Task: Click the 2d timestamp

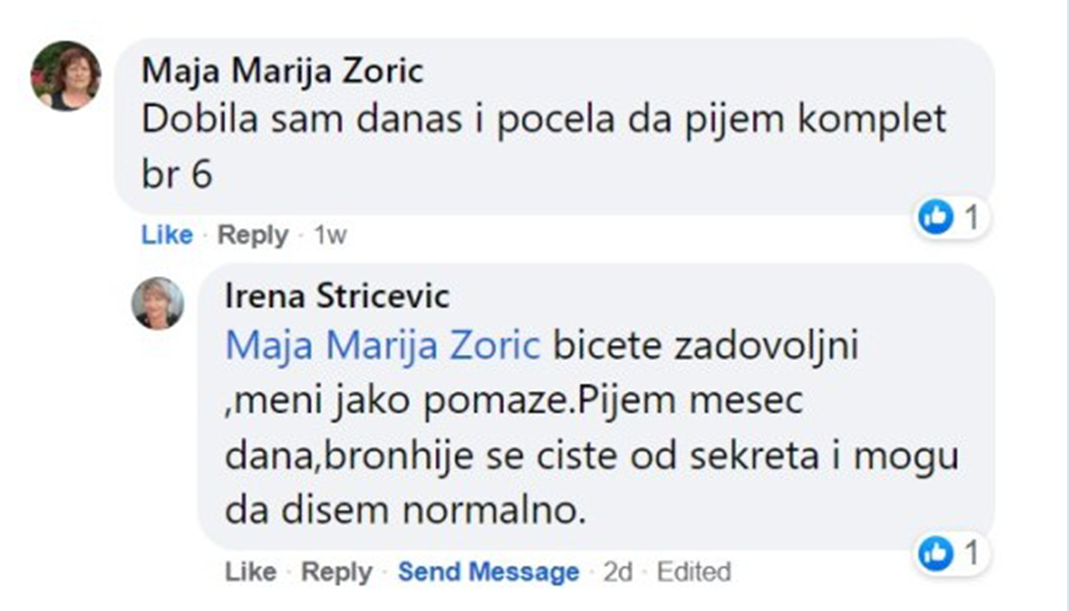Action: (618, 572)
